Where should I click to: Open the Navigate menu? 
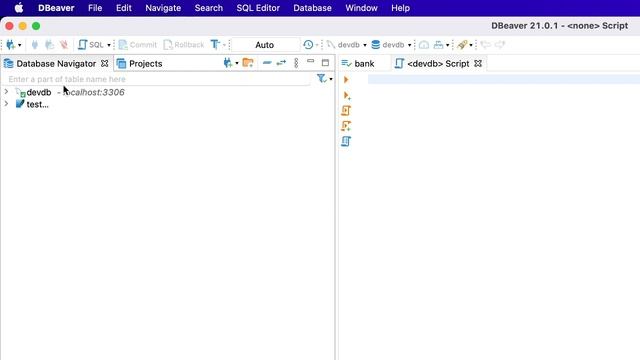pyautogui.click(x=163, y=8)
